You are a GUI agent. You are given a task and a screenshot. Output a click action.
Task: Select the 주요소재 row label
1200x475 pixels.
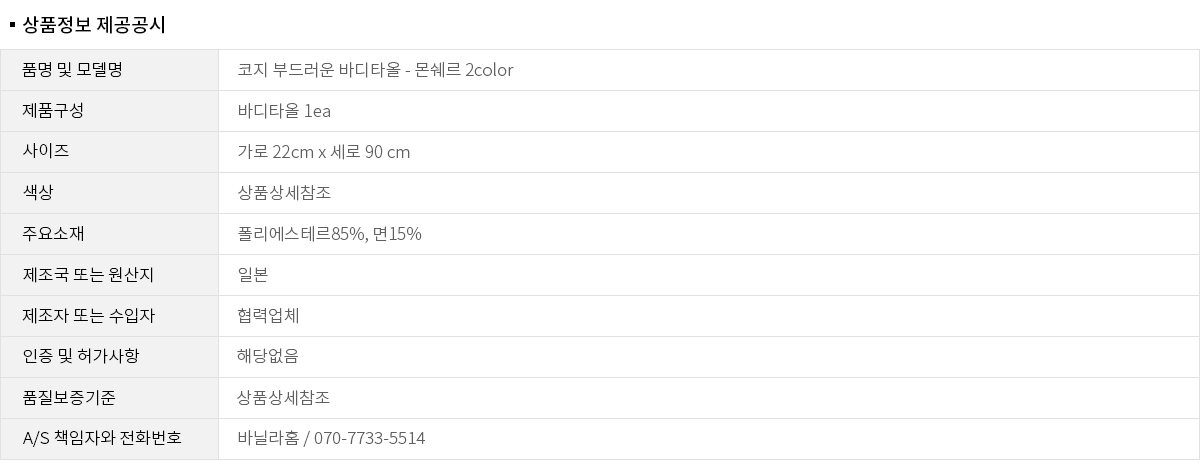[53, 234]
